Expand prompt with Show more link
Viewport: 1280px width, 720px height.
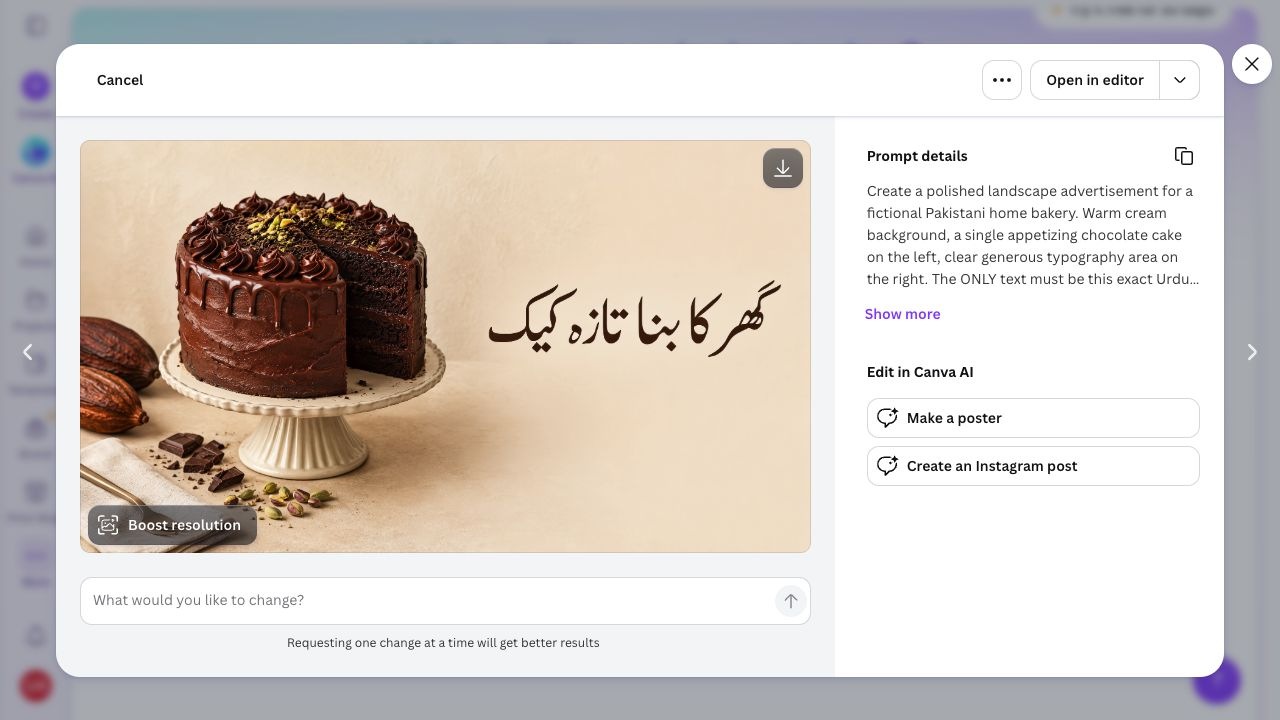pos(902,314)
